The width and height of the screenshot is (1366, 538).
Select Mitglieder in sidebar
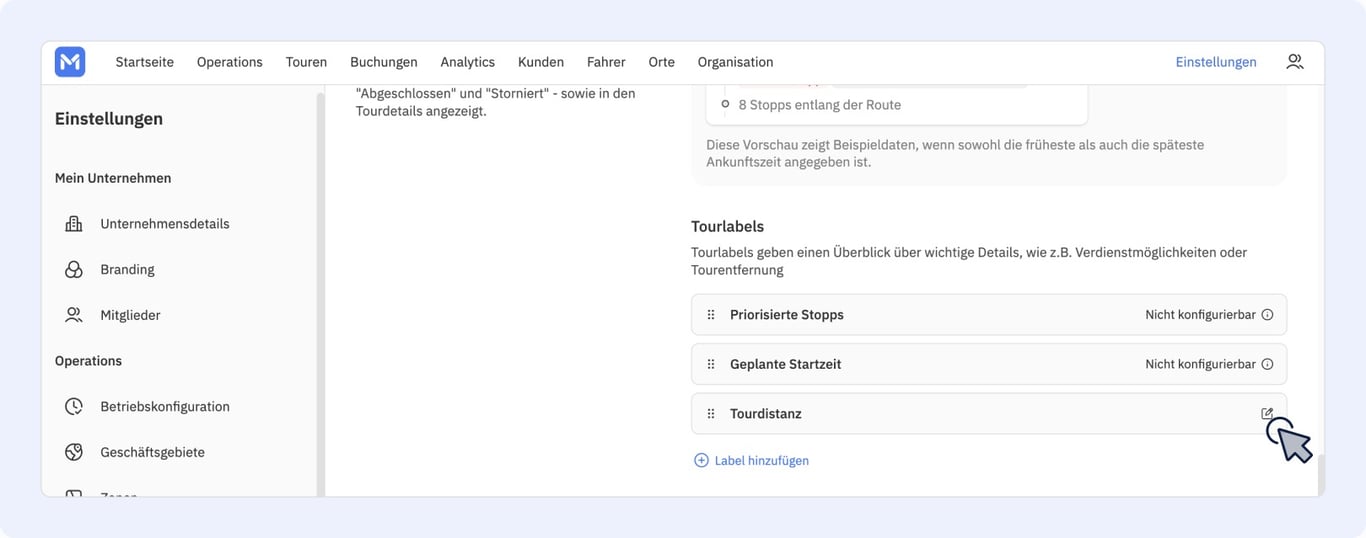point(130,315)
